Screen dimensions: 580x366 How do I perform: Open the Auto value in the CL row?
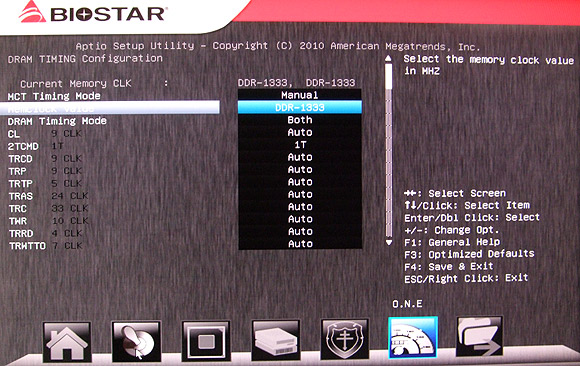(300, 132)
